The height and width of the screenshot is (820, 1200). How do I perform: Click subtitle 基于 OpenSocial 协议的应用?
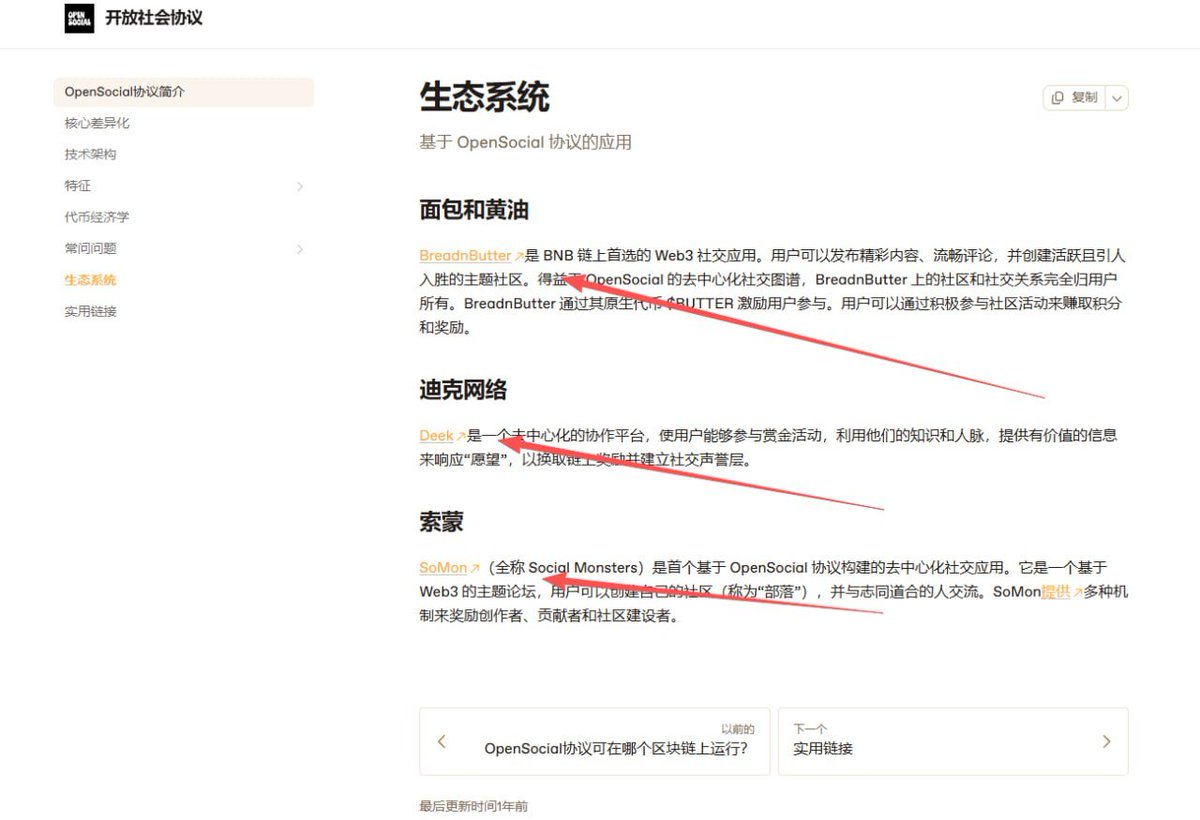pyautogui.click(x=525, y=142)
